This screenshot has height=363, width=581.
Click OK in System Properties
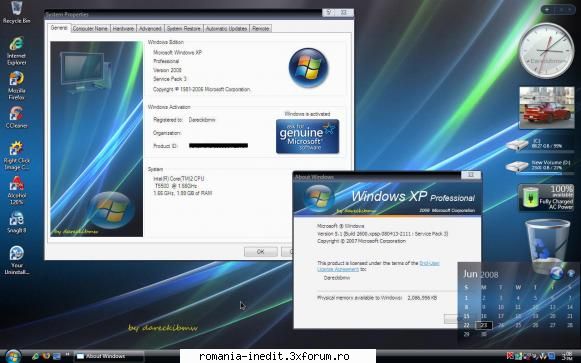(260, 252)
